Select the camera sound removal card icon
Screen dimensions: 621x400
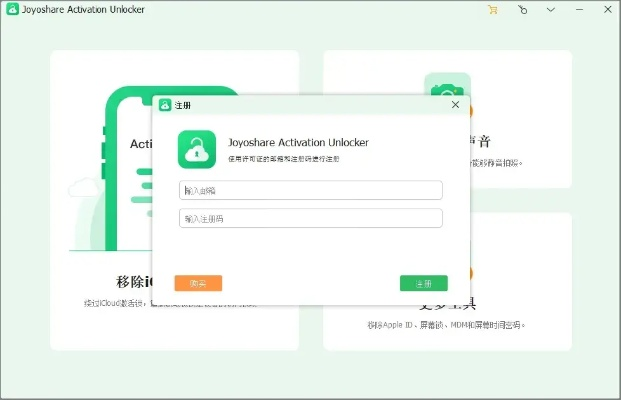[x=447, y=85]
